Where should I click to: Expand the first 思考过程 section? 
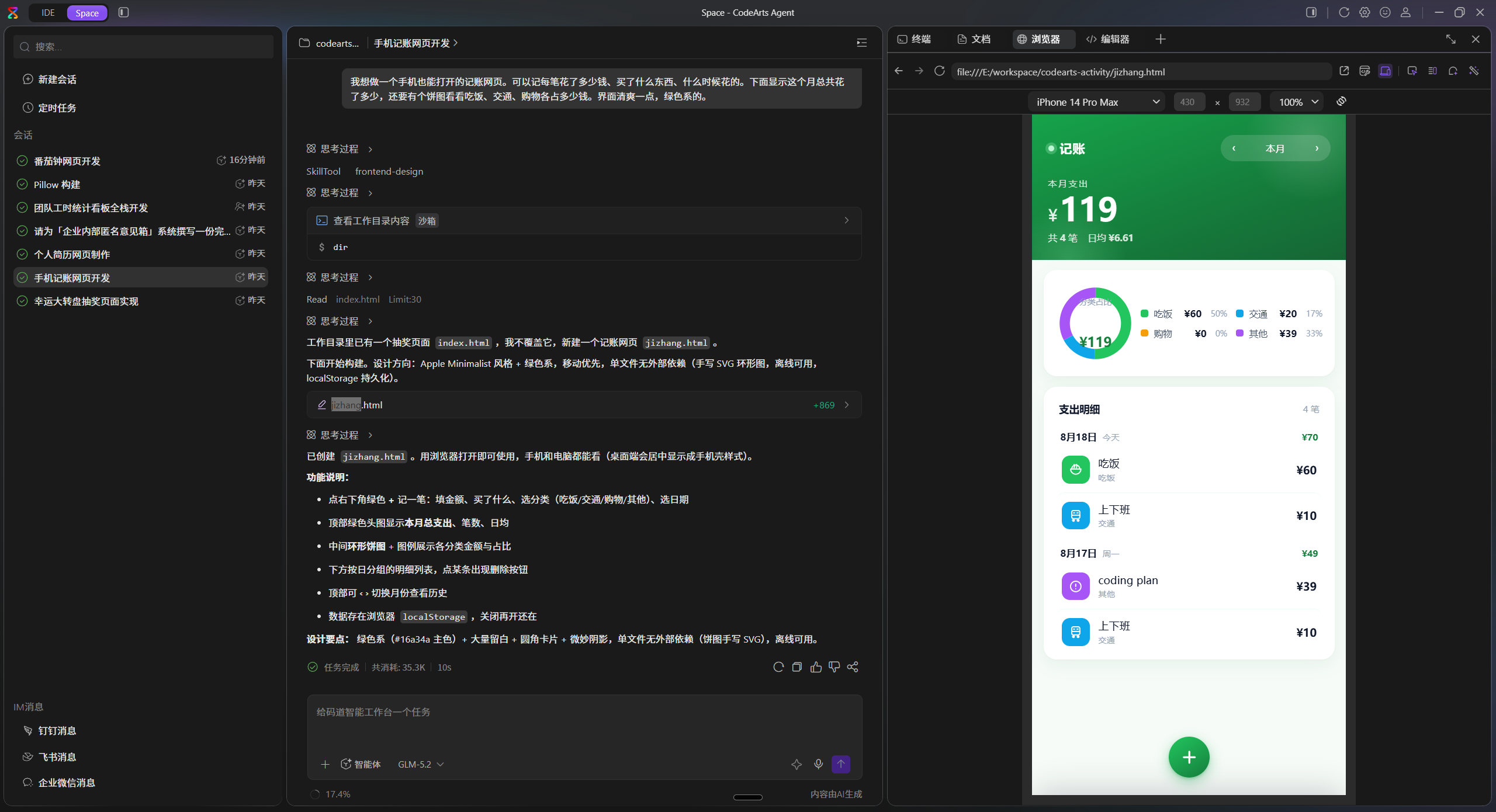(x=340, y=149)
